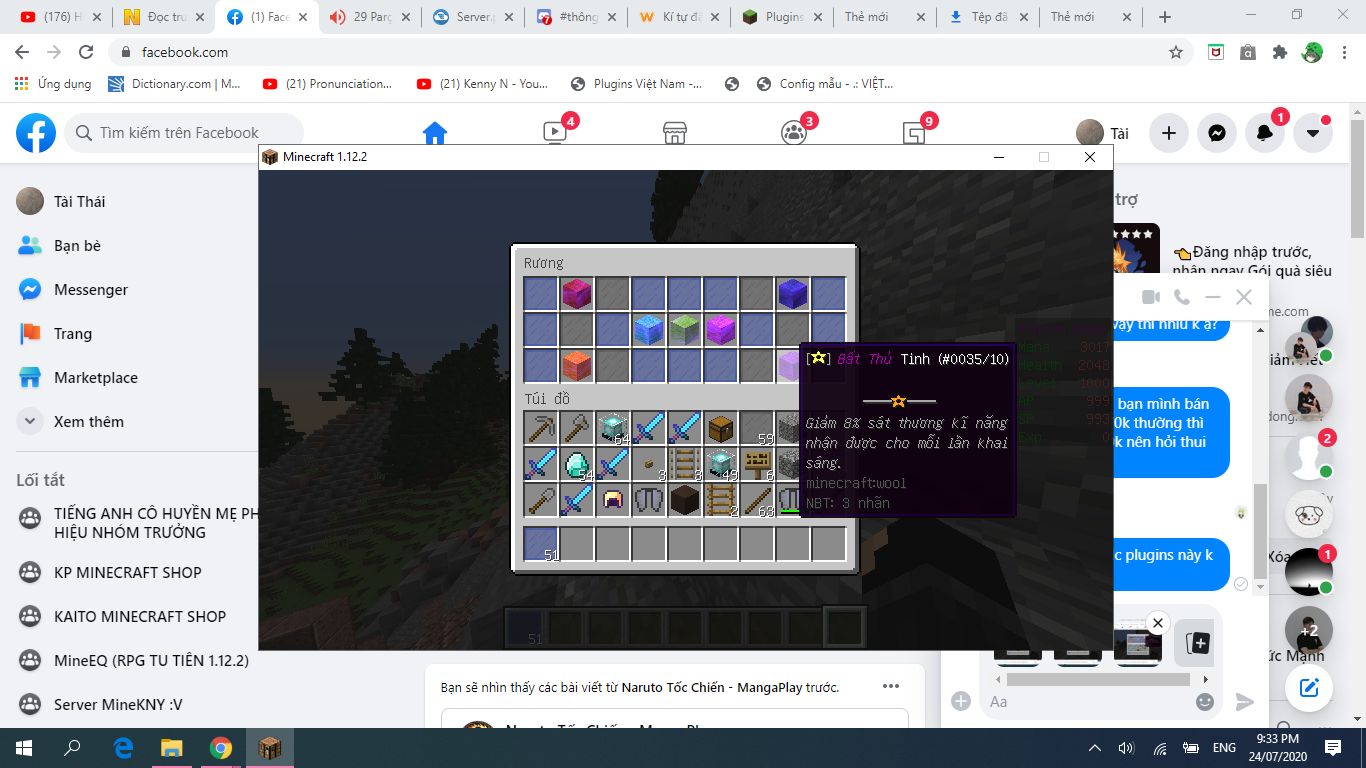1366x768 pixels.
Task: Pick the helmet in the inventory
Action: click(x=613, y=500)
